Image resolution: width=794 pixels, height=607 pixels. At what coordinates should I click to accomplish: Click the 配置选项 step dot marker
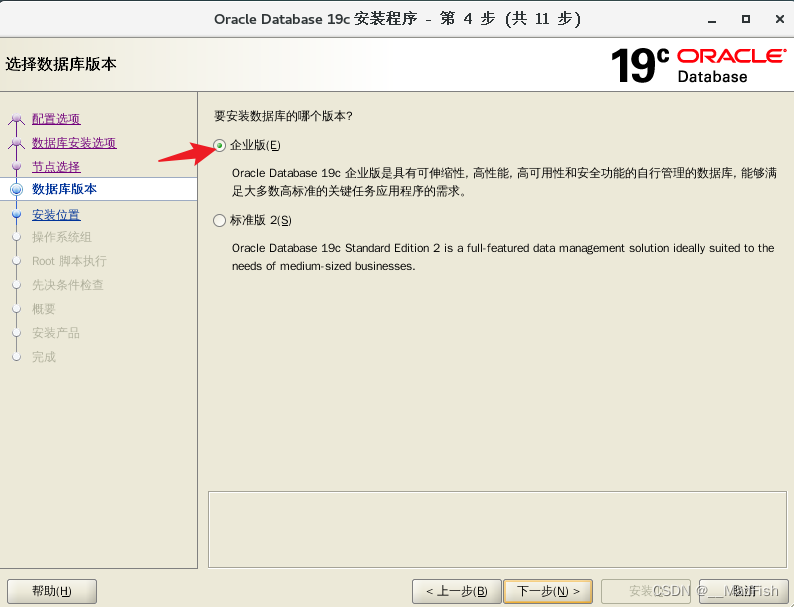pyautogui.click(x=17, y=119)
